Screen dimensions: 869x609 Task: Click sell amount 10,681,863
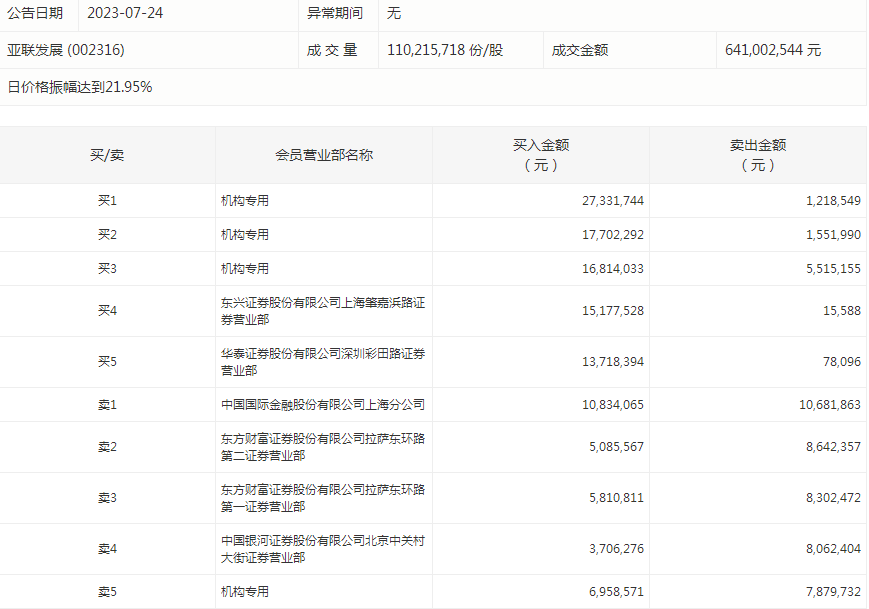(x=830, y=405)
